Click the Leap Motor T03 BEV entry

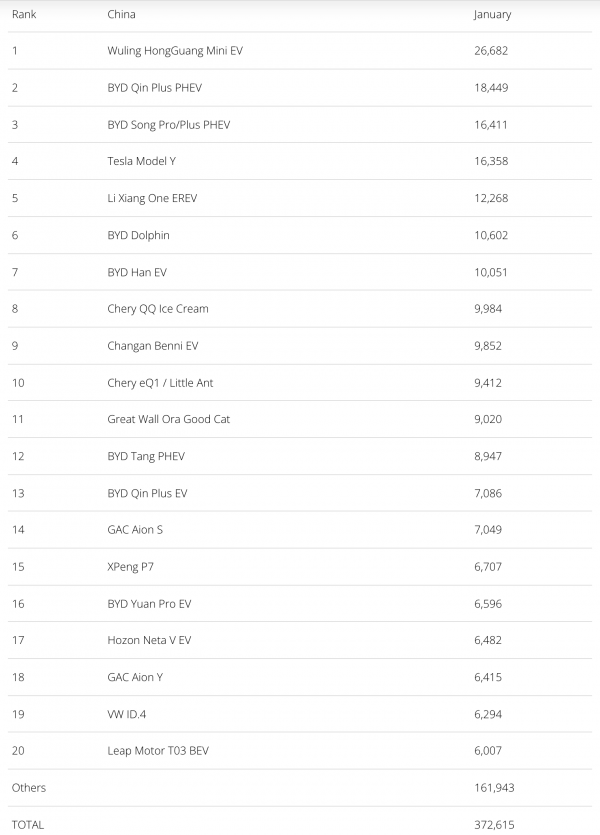click(x=158, y=751)
